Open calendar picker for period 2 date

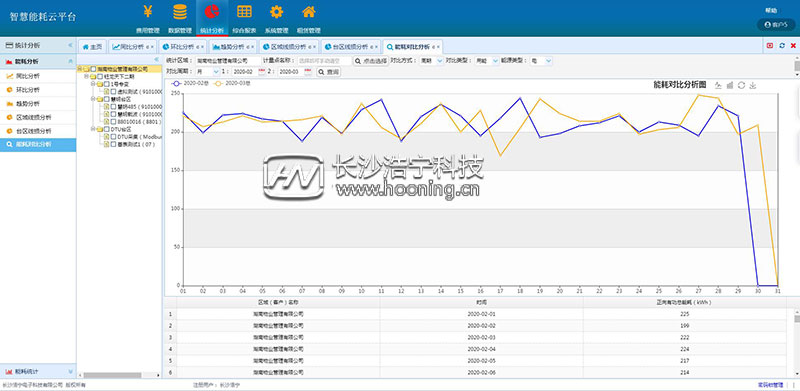pos(308,72)
